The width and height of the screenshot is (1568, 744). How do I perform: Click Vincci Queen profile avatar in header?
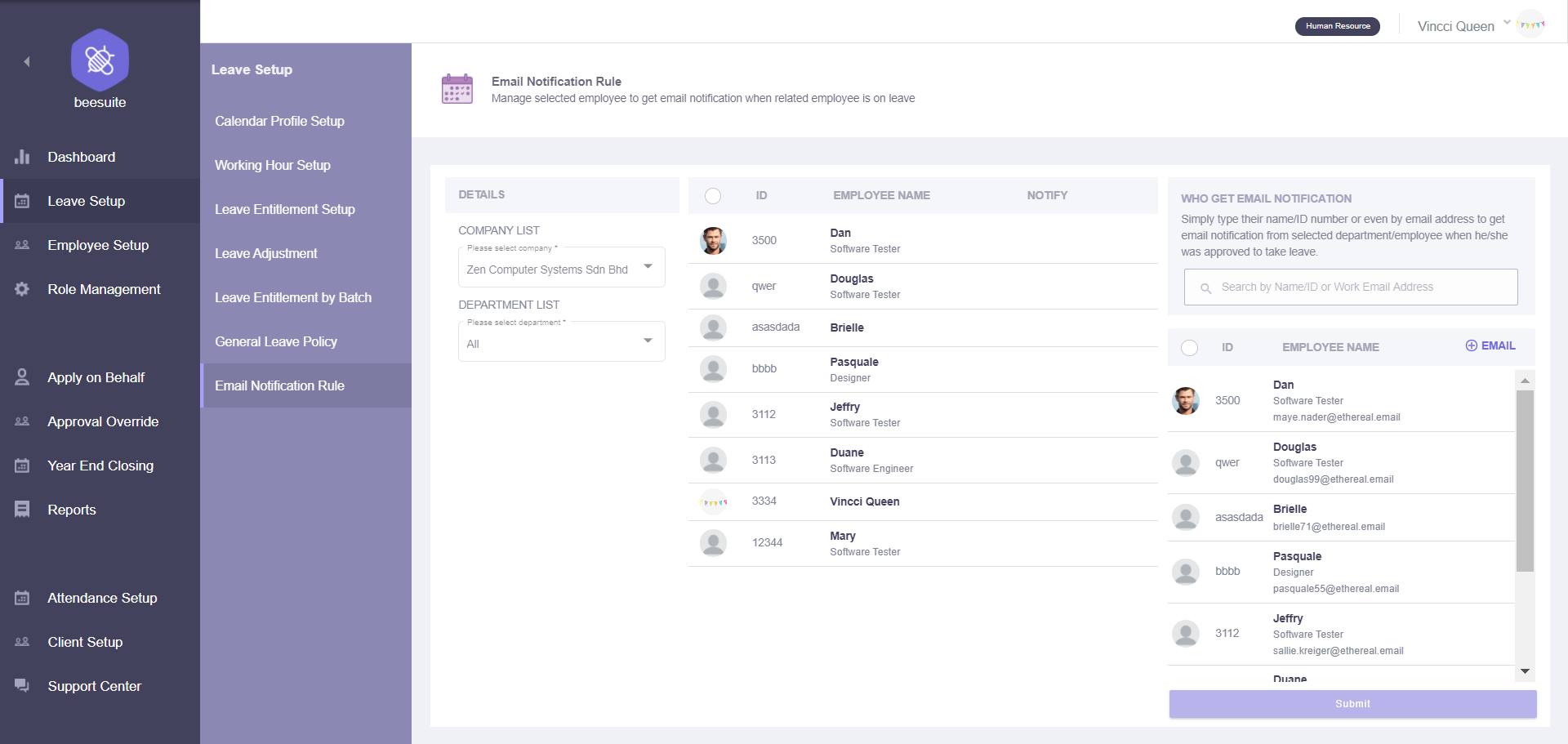click(1531, 25)
